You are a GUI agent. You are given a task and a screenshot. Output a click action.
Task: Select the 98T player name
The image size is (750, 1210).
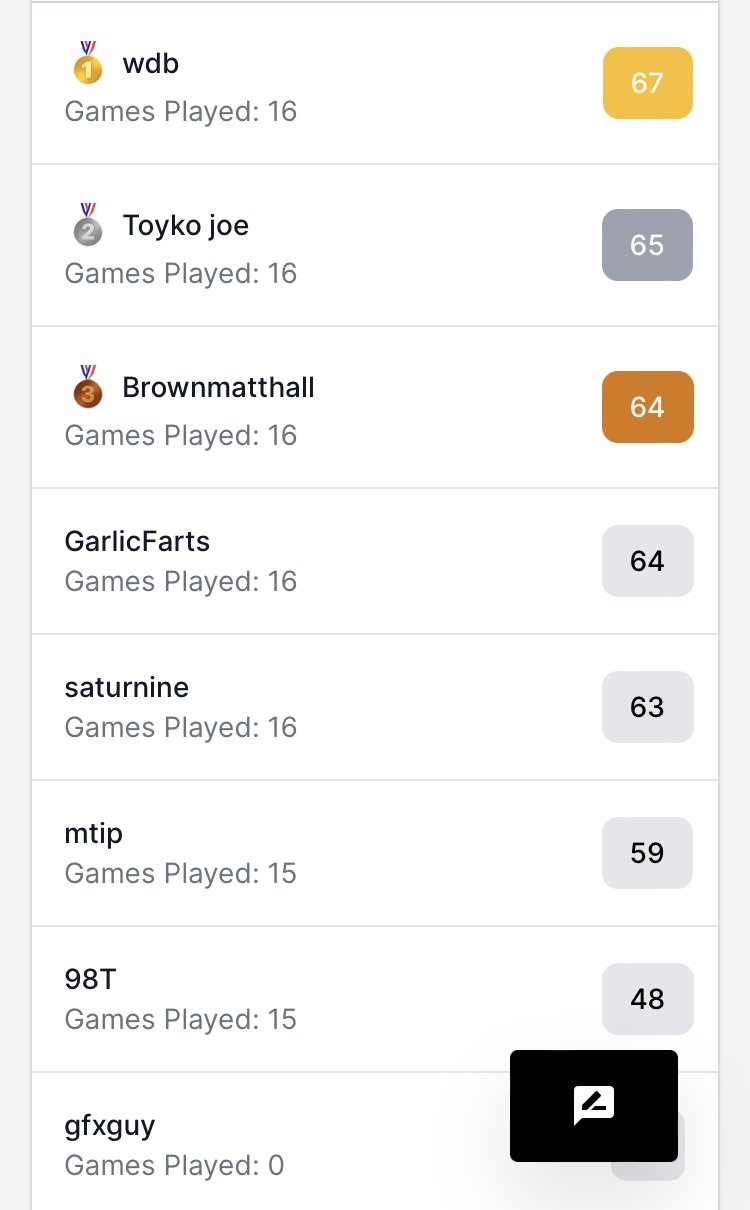click(91, 980)
